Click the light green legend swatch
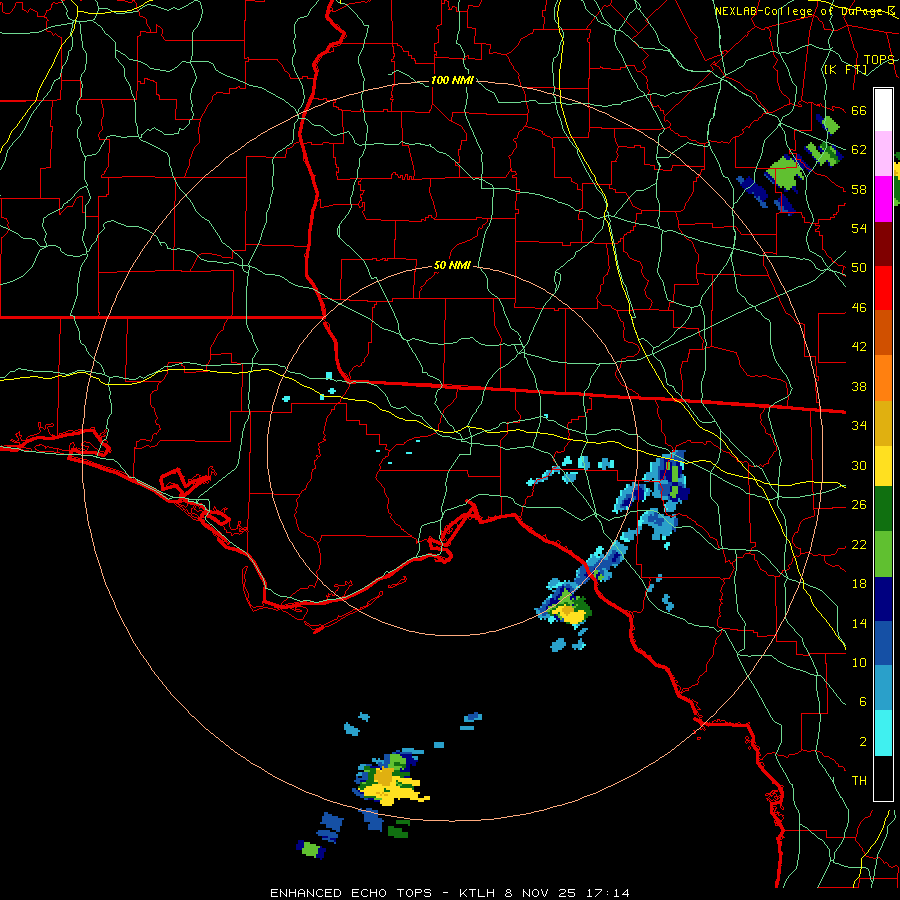The width and height of the screenshot is (900, 900). coord(883,554)
